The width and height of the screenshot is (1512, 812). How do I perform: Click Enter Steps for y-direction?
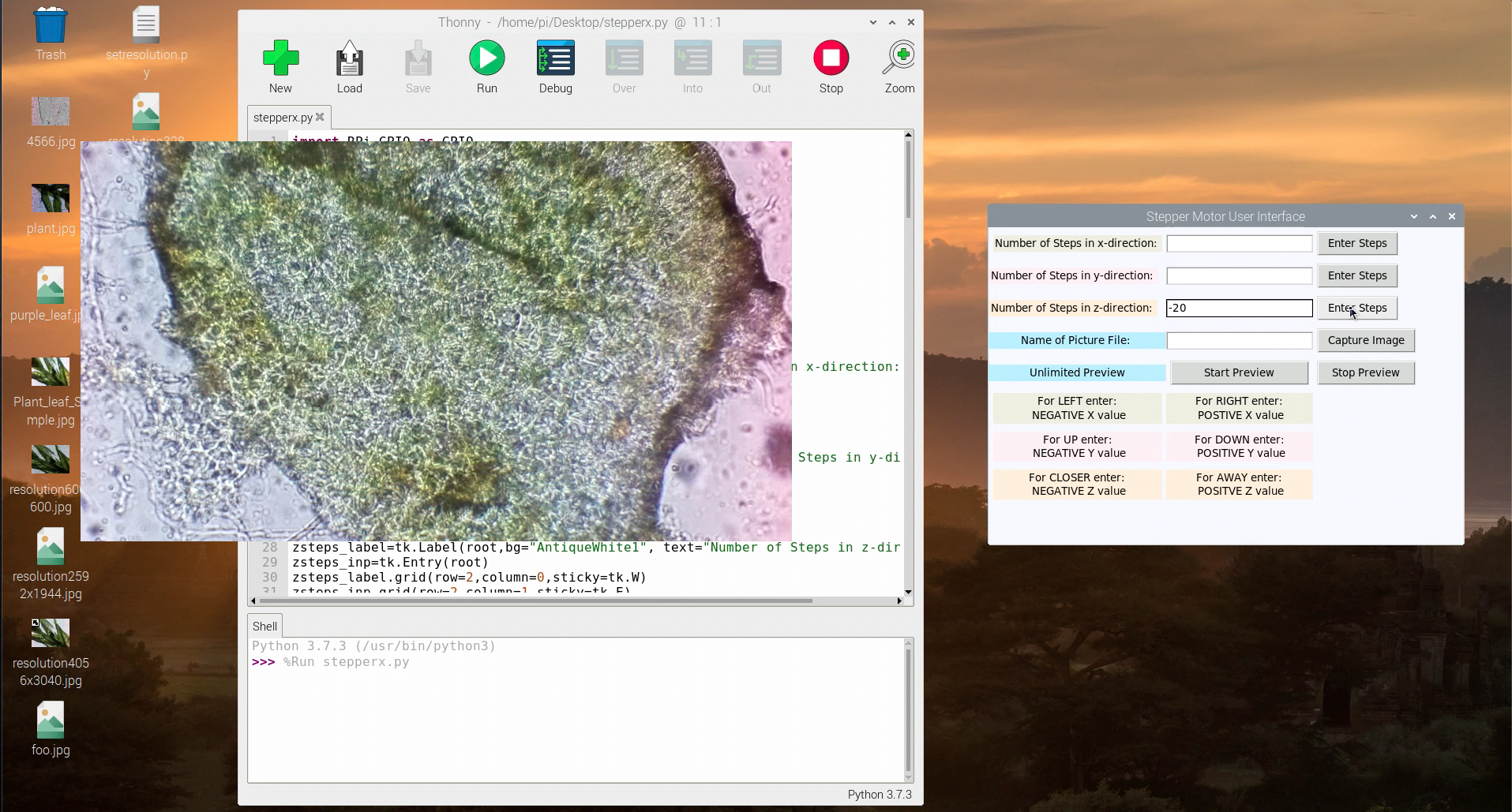point(1357,275)
